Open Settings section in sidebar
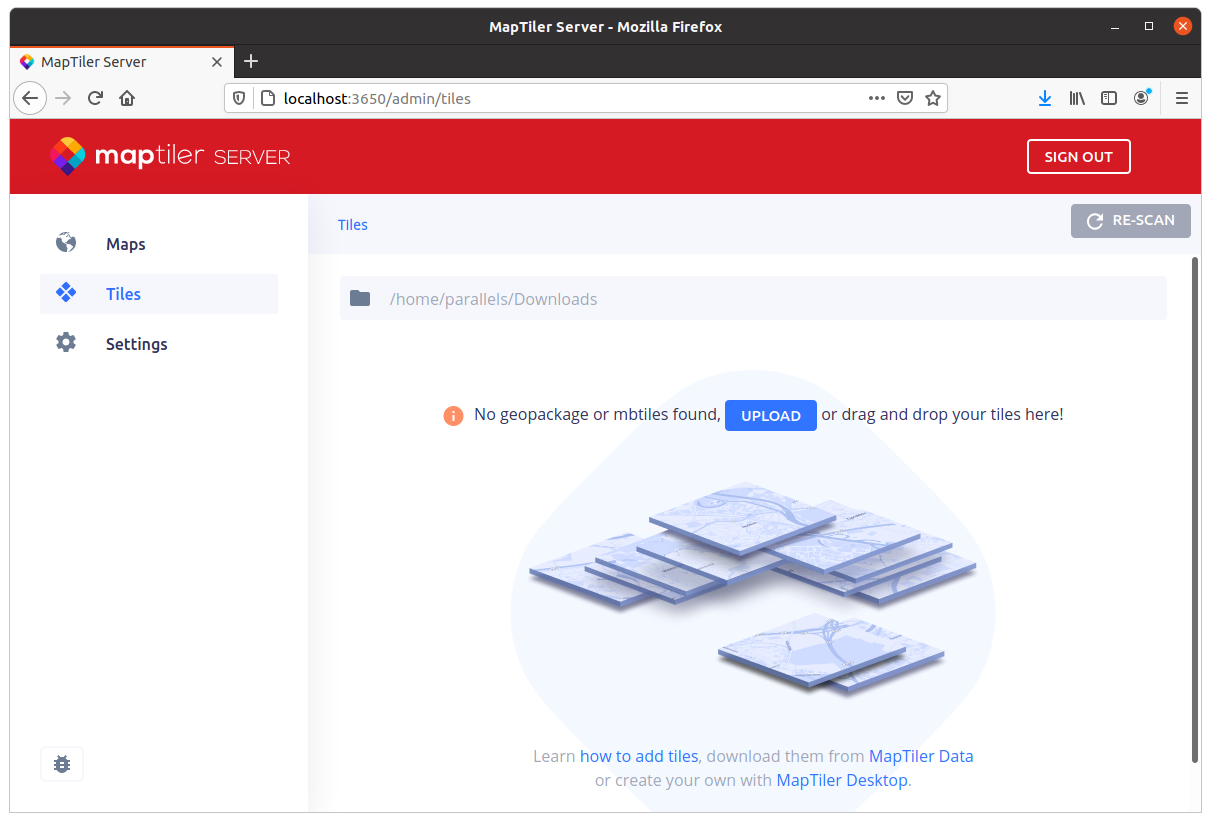 click(136, 344)
